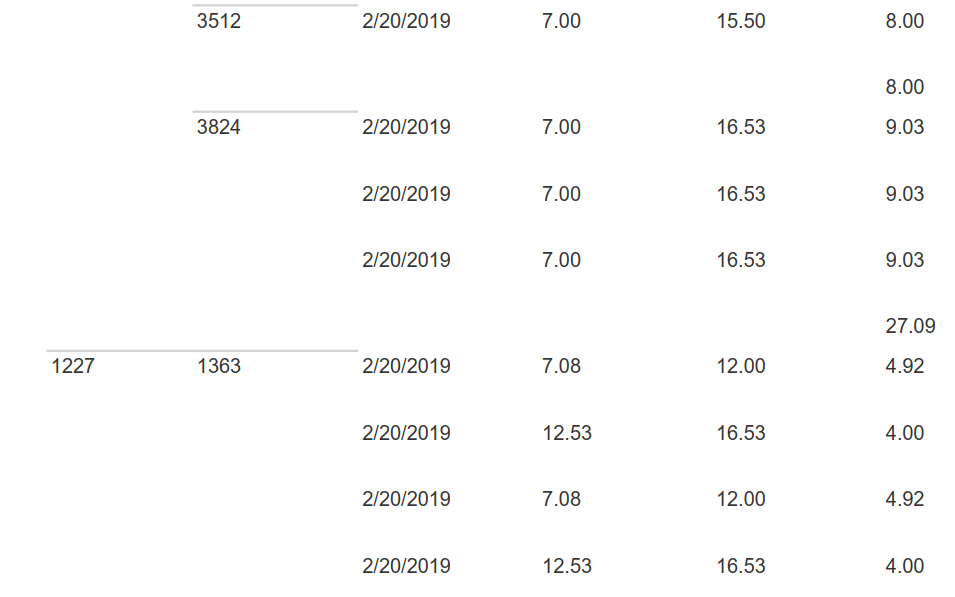This screenshot has width=955, height=597.
Task: Select the 16.53 value in row 3824
Action: tap(741, 127)
